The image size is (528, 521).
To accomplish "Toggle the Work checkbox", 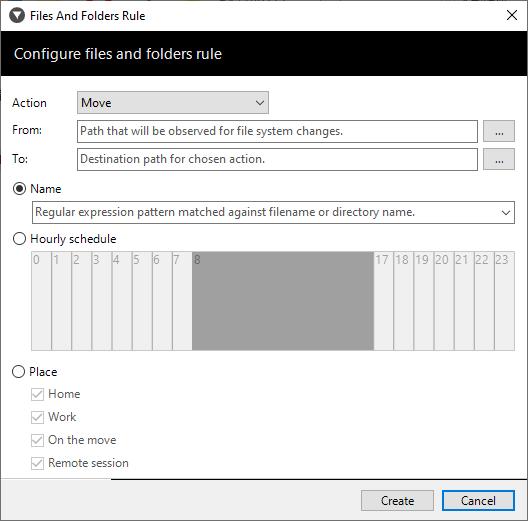I will point(37,417).
